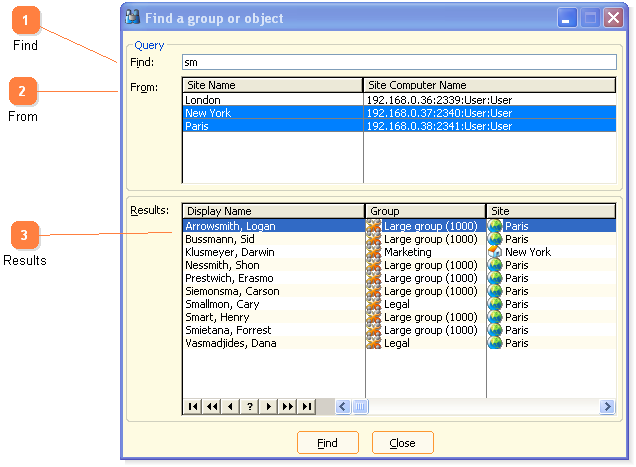
Task: Select address 192.168.0.37:2340:User:User
Action: 439,113
